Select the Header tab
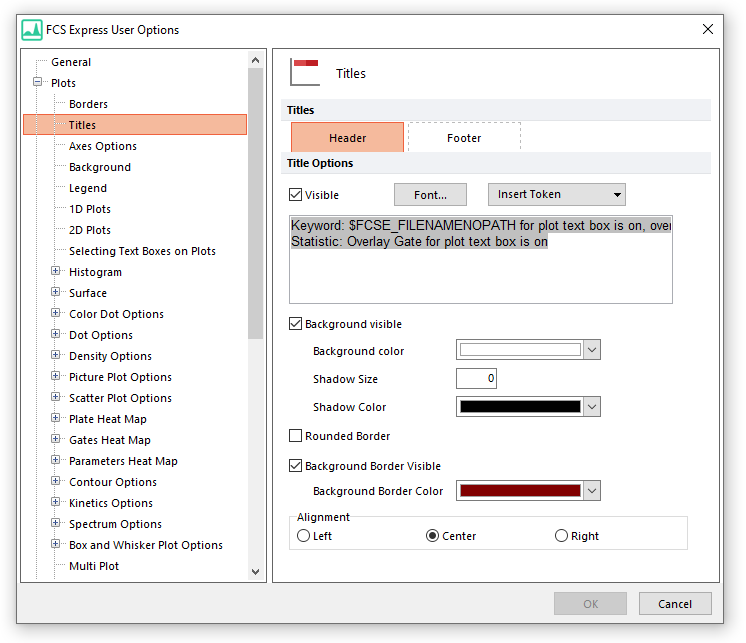Viewport: 746px width, 643px height. [x=347, y=138]
